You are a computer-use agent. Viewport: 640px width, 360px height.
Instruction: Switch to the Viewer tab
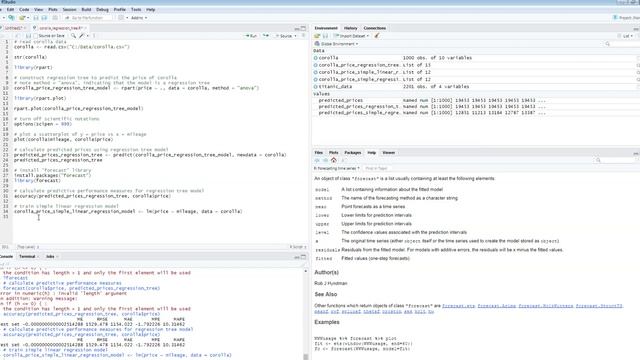pos(388,153)
